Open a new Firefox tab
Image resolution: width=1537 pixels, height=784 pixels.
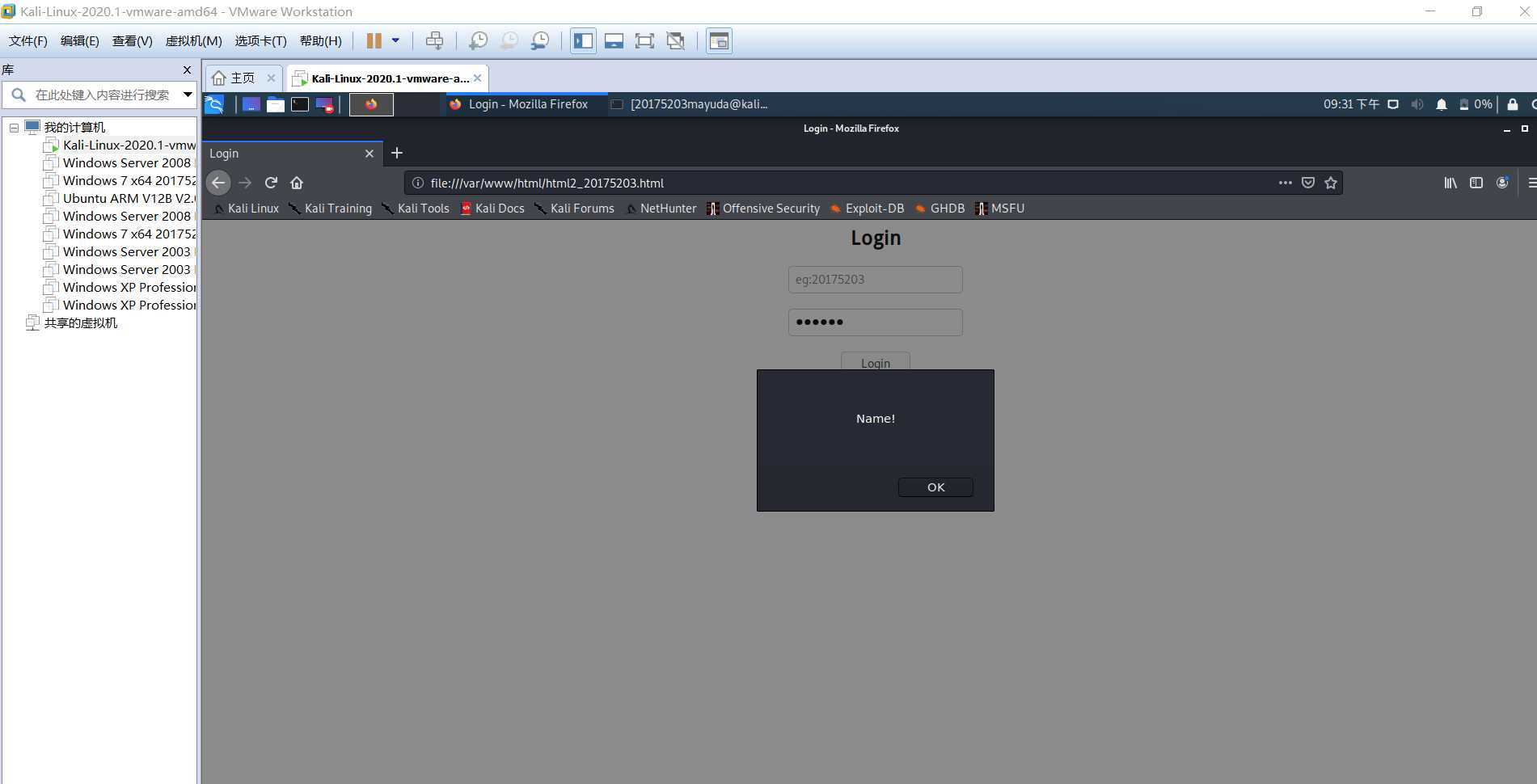(x=397, y=153)
